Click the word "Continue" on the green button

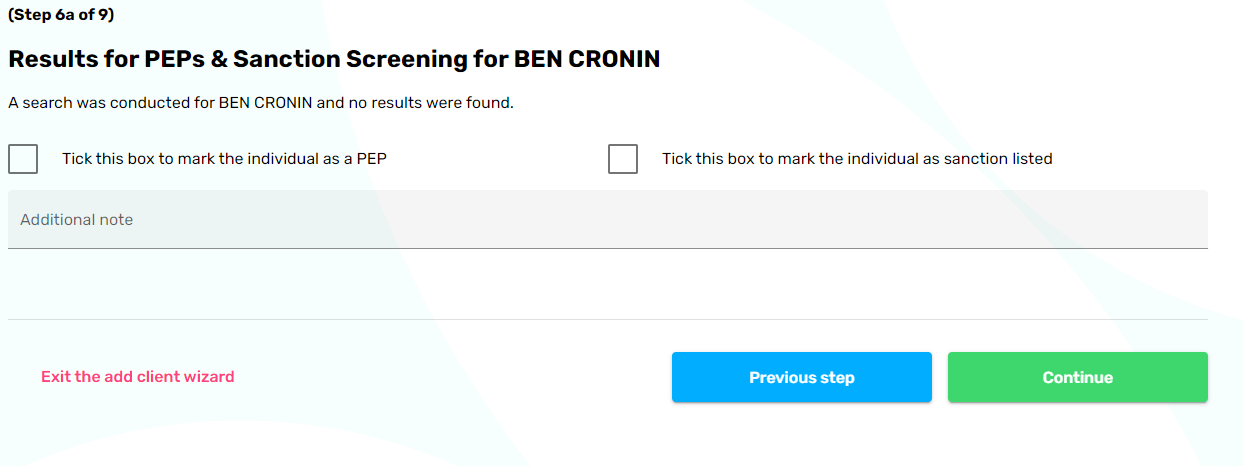(x=1077, y=378)
